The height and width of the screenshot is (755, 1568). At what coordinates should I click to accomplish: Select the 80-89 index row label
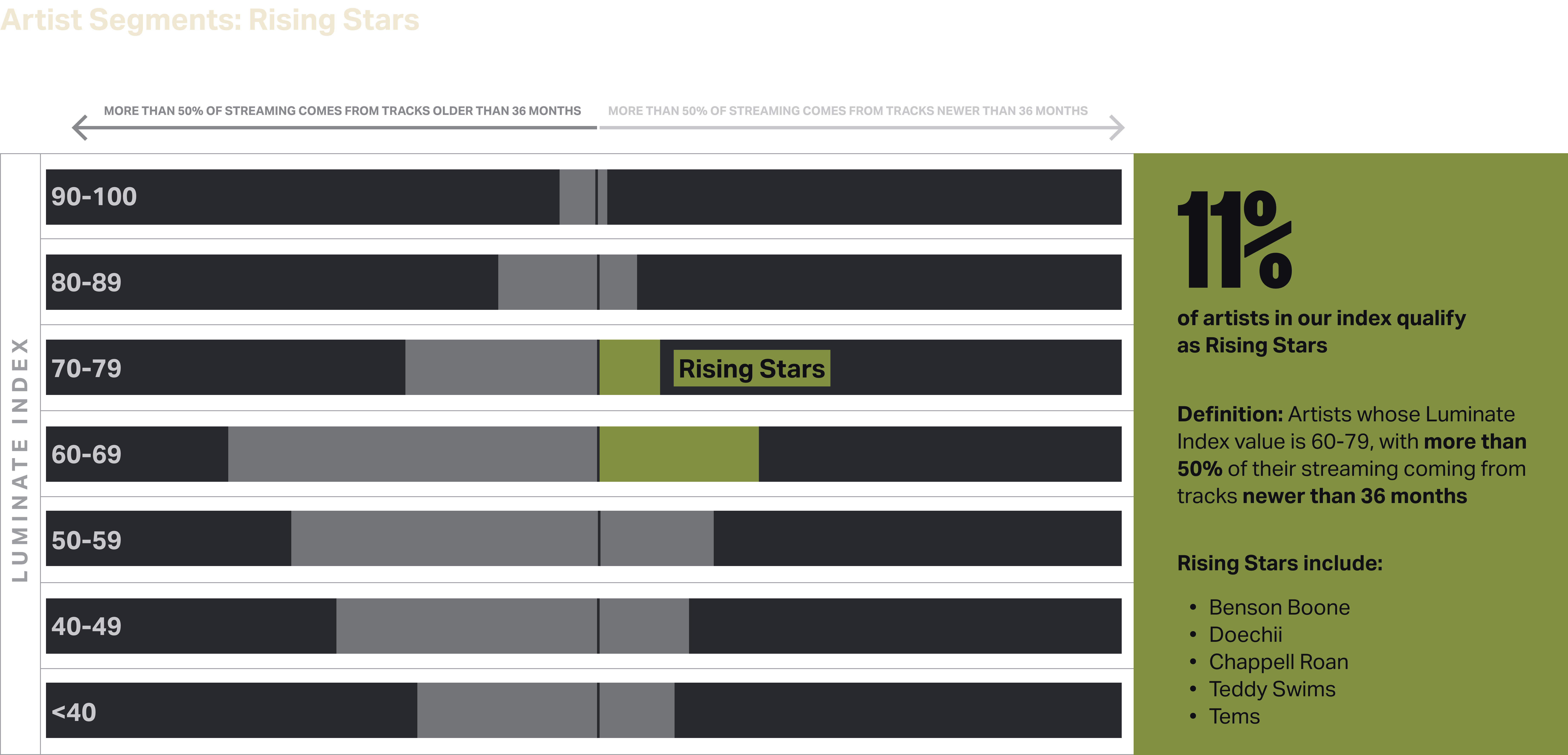click(x=86, y=282)
